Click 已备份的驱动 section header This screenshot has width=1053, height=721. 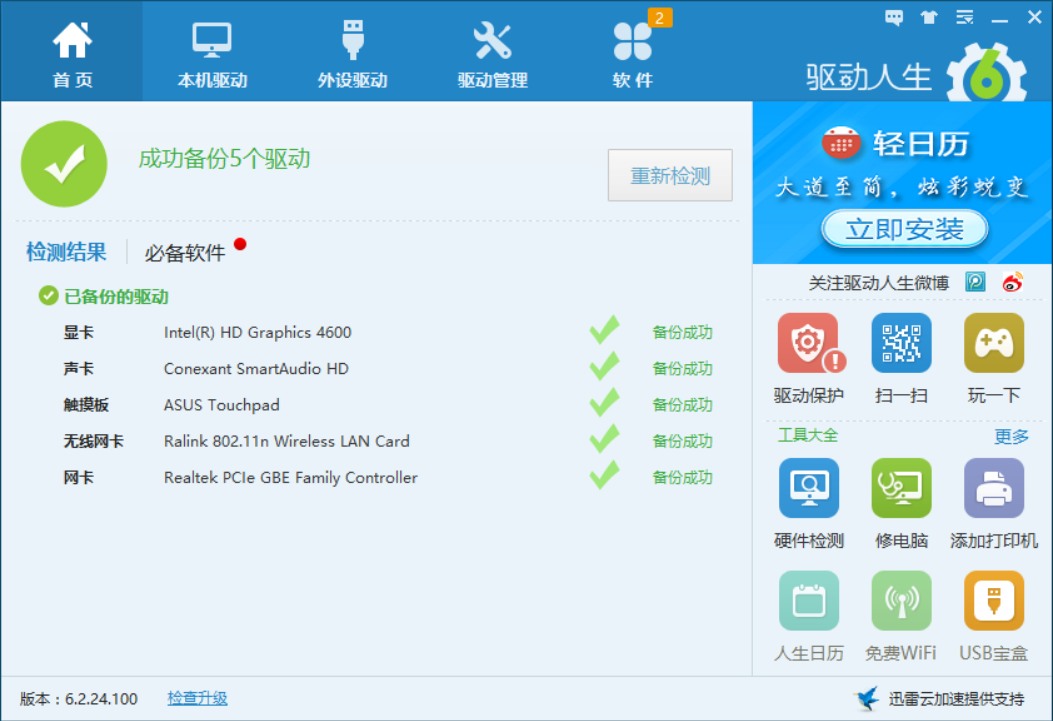click(x=104, y=296)
